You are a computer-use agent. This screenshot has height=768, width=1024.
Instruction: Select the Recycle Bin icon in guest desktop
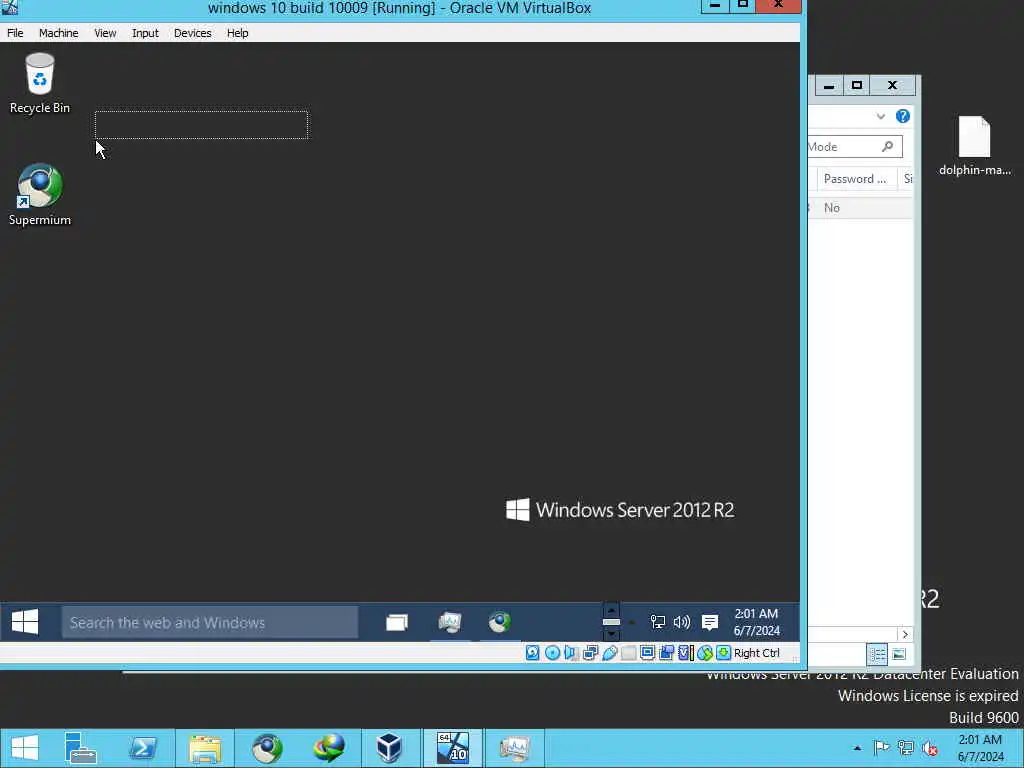40,84
